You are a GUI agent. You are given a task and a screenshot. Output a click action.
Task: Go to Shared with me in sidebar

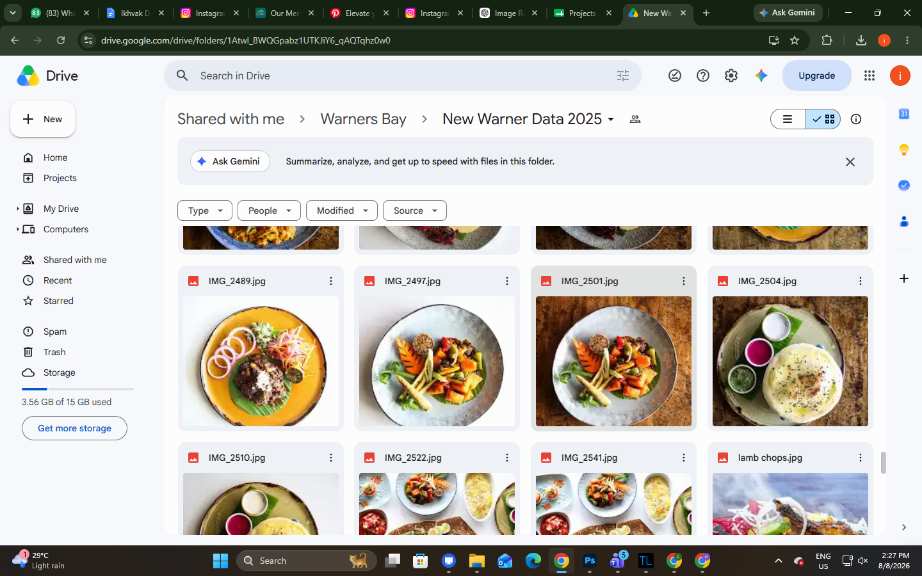coord(75,260)
